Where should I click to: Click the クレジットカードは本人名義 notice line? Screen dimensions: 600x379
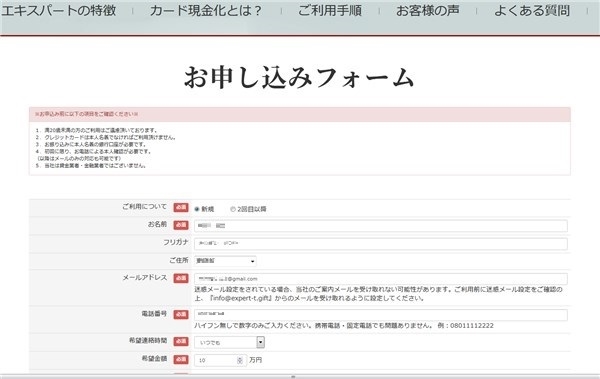106,137
